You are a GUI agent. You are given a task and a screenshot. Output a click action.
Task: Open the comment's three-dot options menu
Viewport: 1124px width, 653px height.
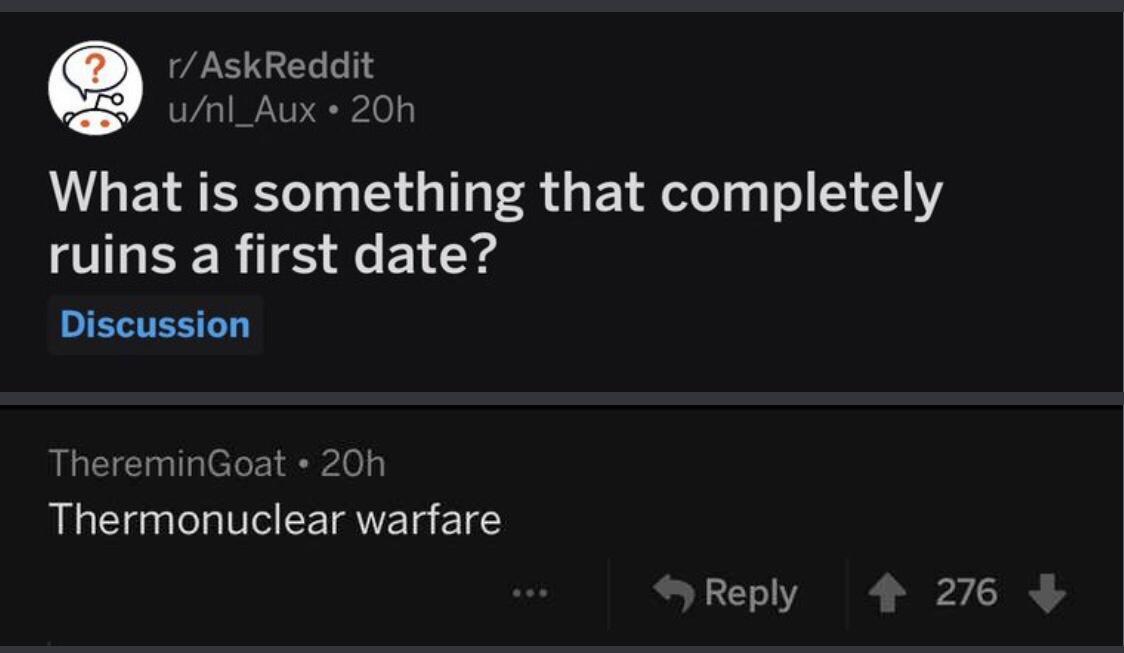click(x=526, y=594)
